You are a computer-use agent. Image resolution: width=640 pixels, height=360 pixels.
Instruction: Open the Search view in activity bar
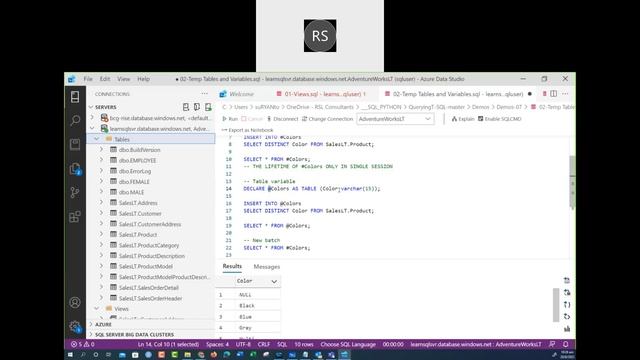pyautogui.click(x=75, y=120)
